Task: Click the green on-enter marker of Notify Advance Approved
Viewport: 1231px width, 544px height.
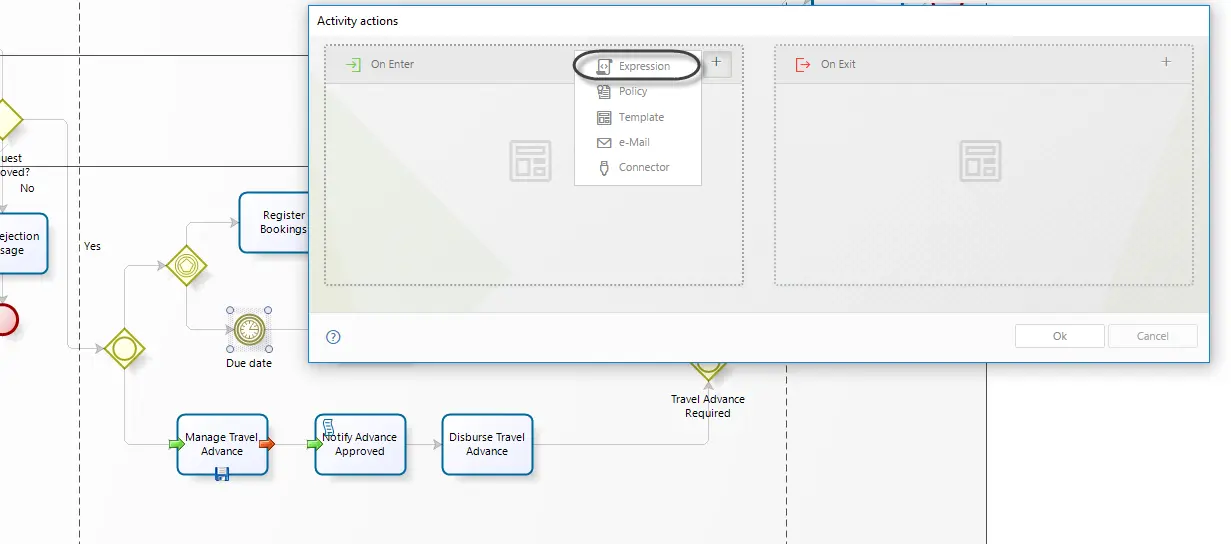Action: [315, 444]
